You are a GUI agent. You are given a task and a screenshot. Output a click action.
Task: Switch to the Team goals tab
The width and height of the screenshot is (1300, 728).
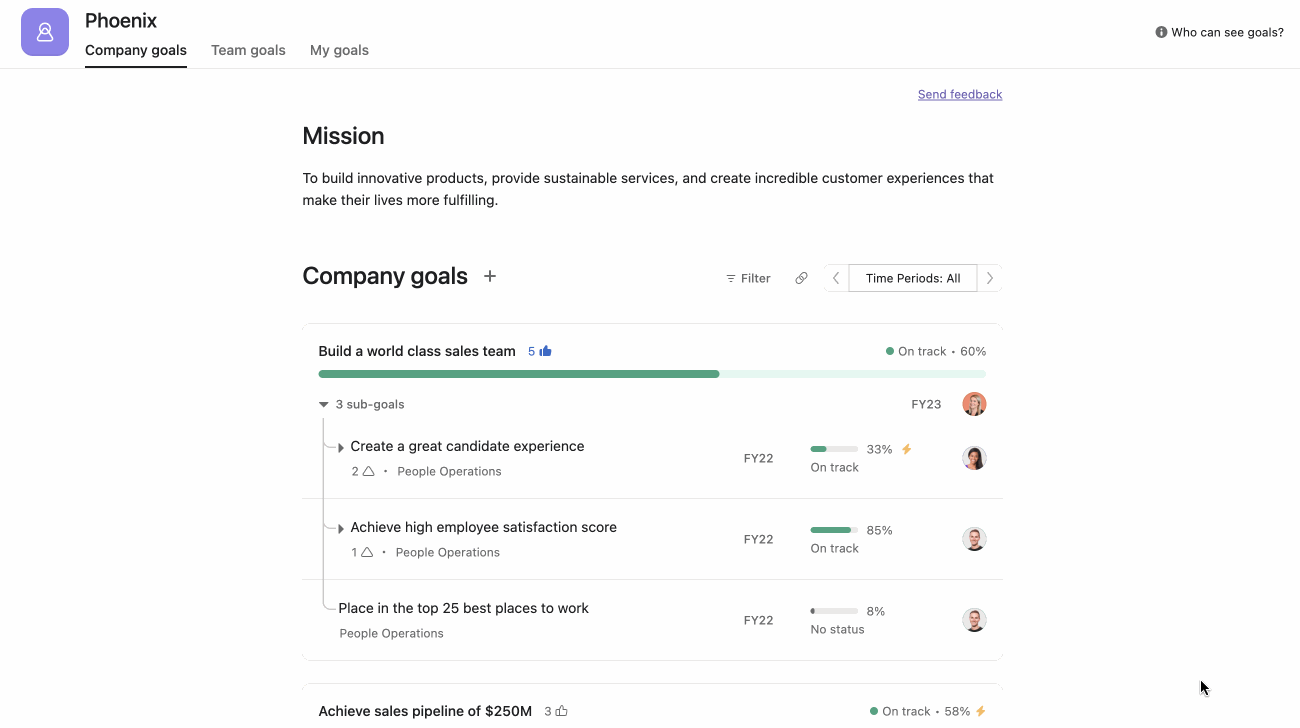click(x=248, y=50)
